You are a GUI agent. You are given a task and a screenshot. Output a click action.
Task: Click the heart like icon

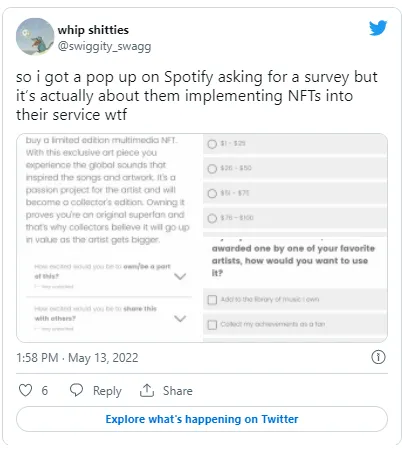tap(25, 390)
